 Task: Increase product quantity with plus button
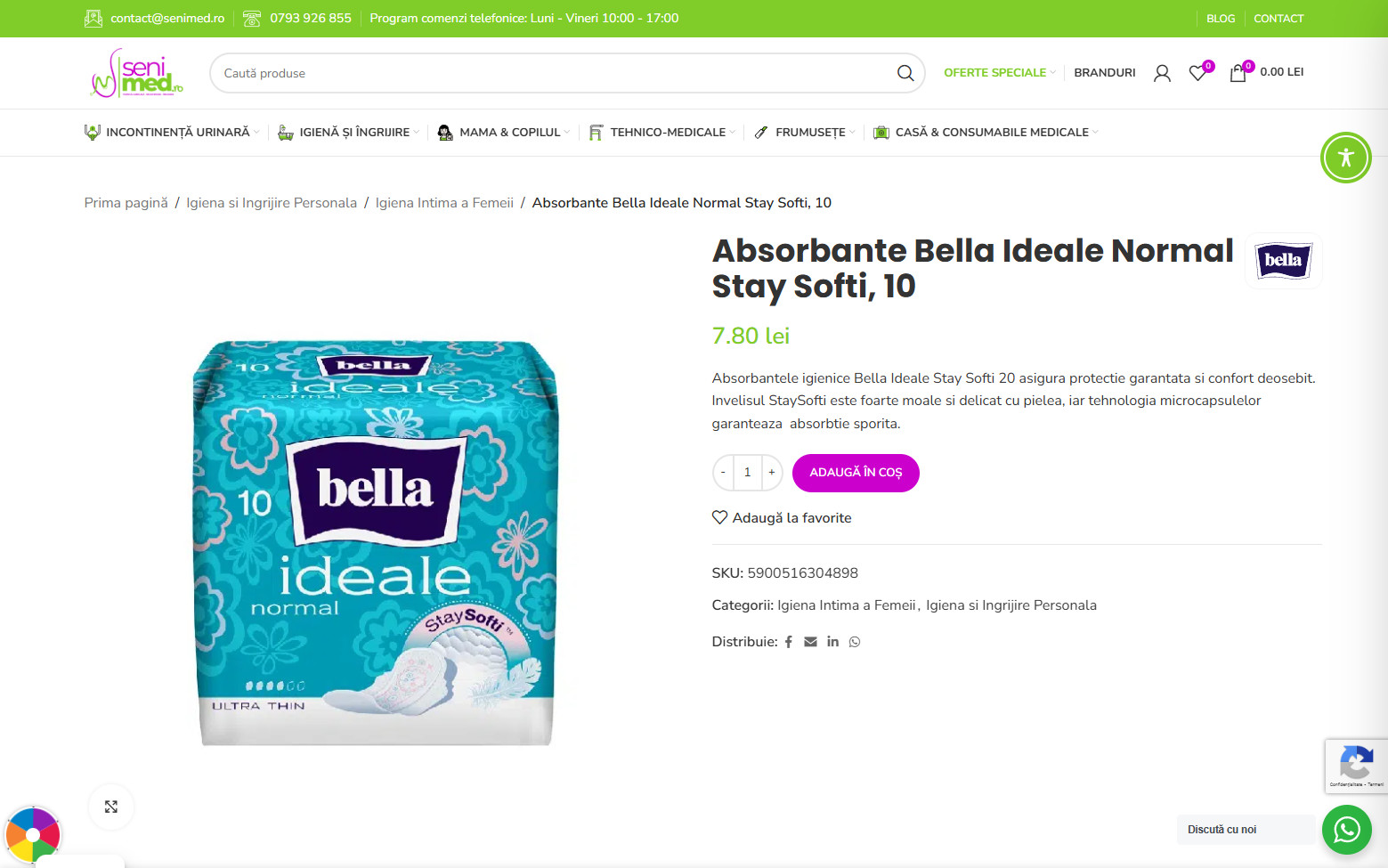(772, 473)
